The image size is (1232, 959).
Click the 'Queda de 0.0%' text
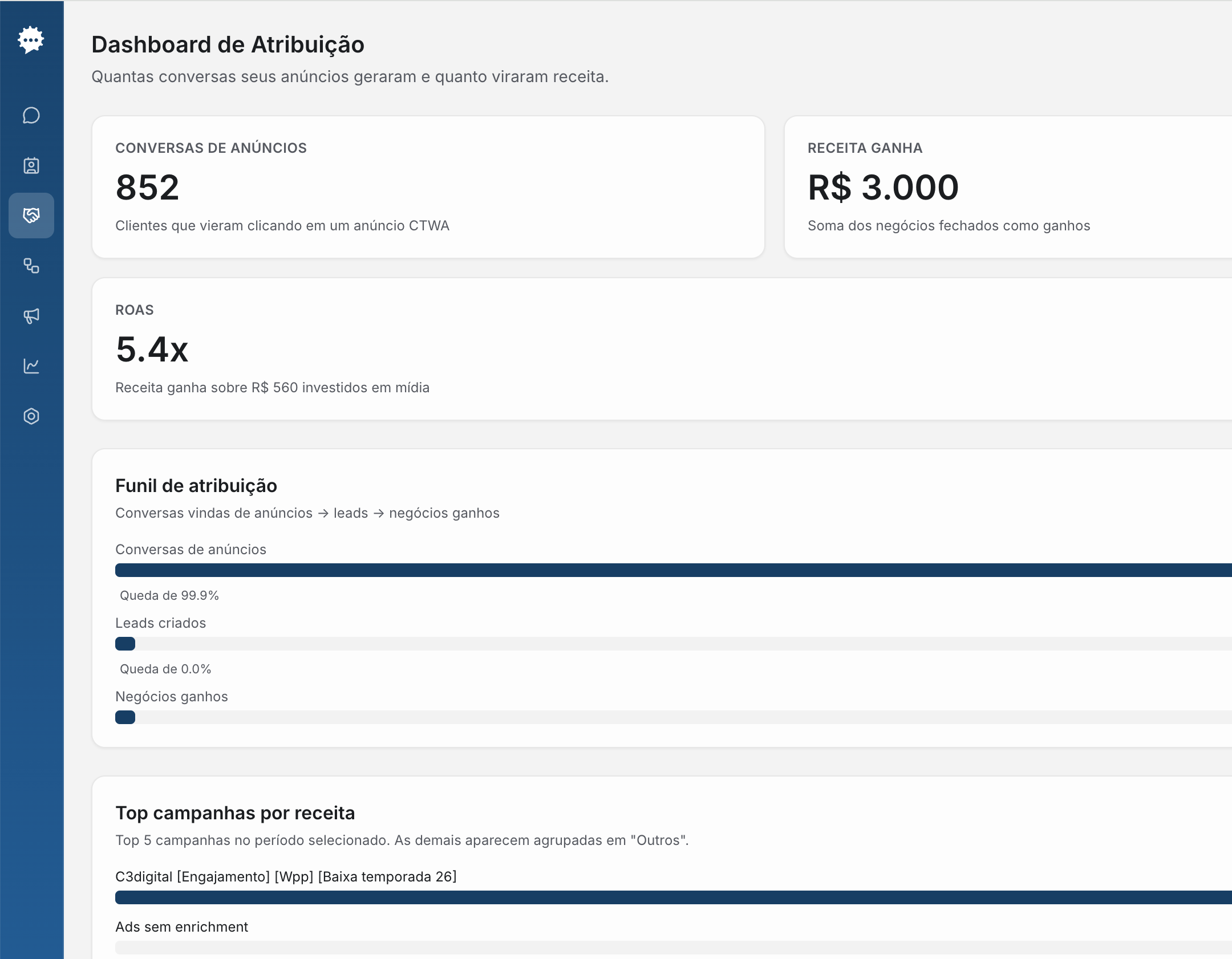point(165,669)
